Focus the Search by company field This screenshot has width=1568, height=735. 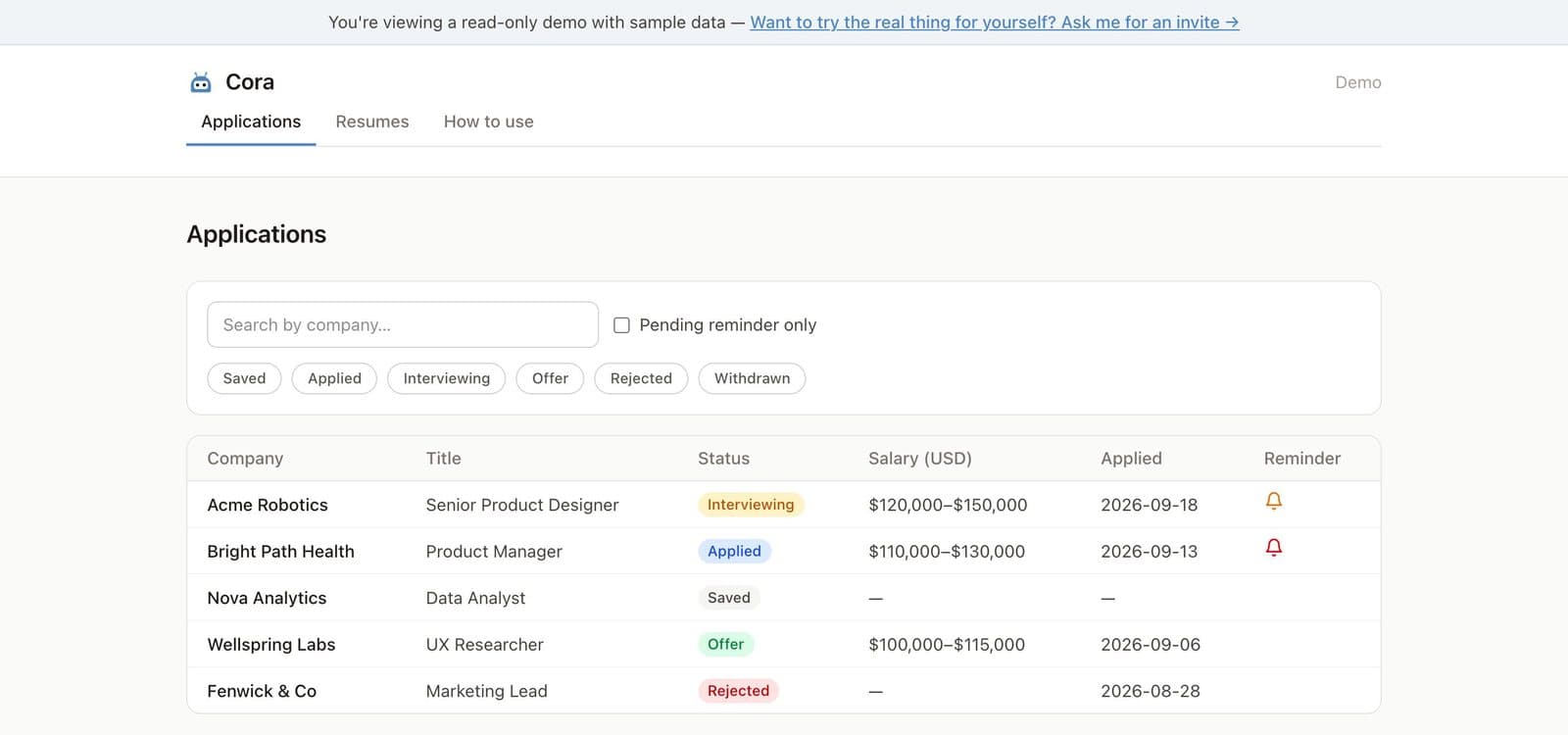coord(403,324)
